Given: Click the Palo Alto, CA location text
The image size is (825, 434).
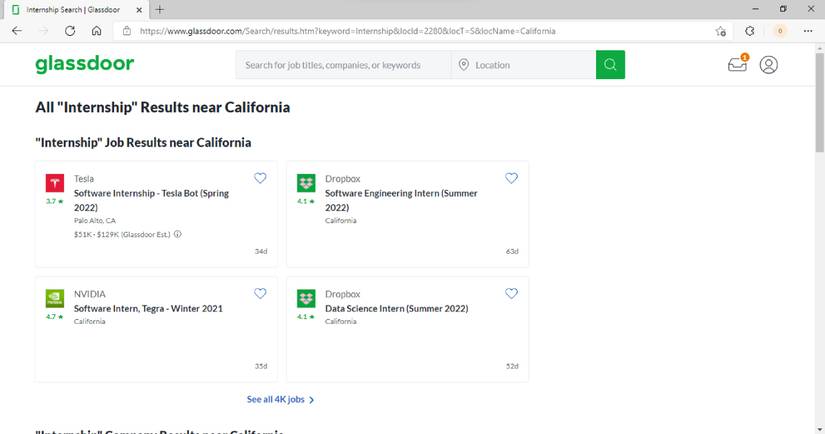Looking at the screenshot, I should tap(95, 220).
